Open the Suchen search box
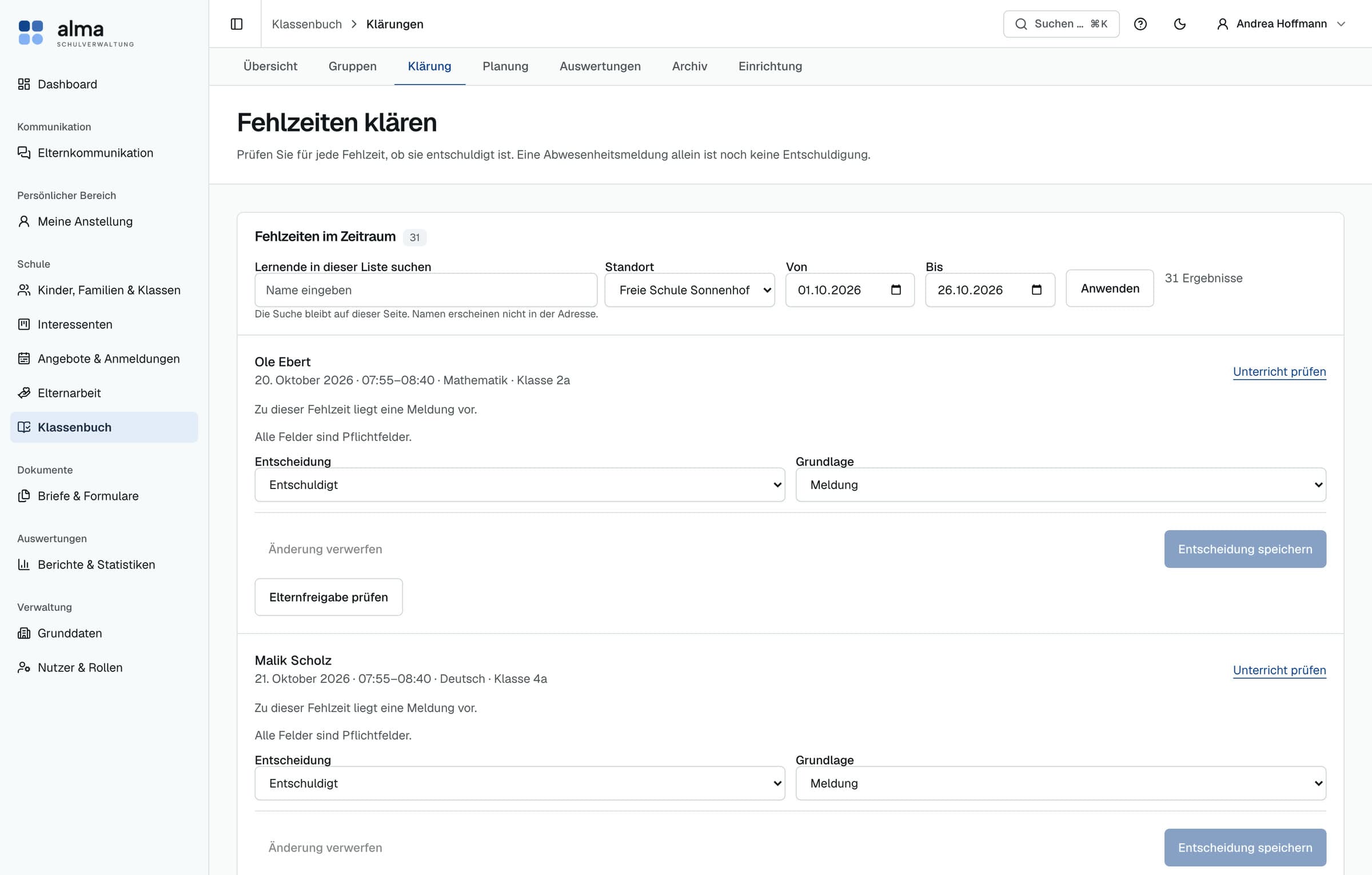Viewport: 1372px width, 875px height. 1061,24
